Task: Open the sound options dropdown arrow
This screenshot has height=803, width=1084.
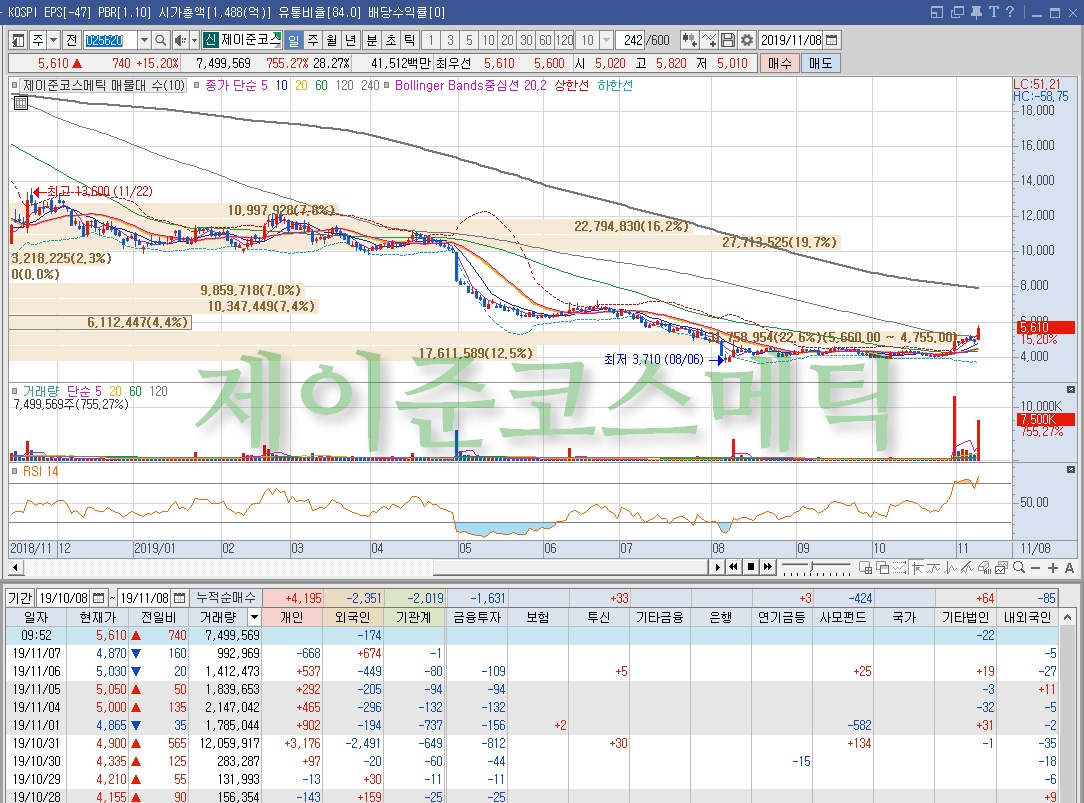Action: click(x=194, y=40)
